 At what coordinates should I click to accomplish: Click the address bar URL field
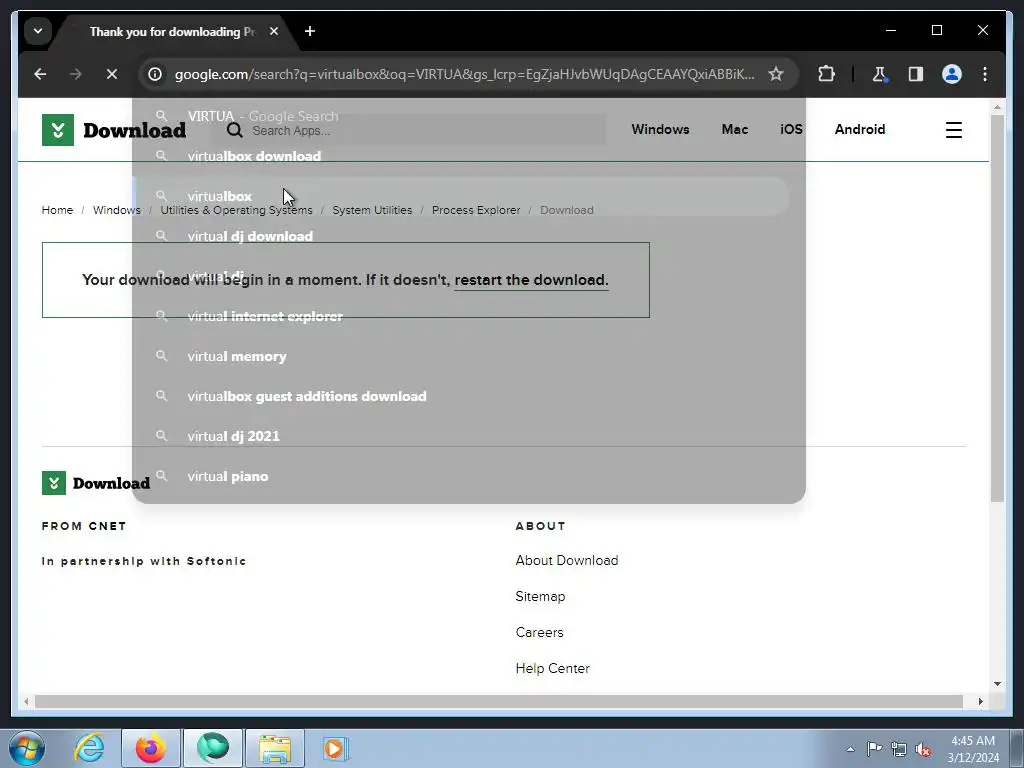(x=464, y=74)
